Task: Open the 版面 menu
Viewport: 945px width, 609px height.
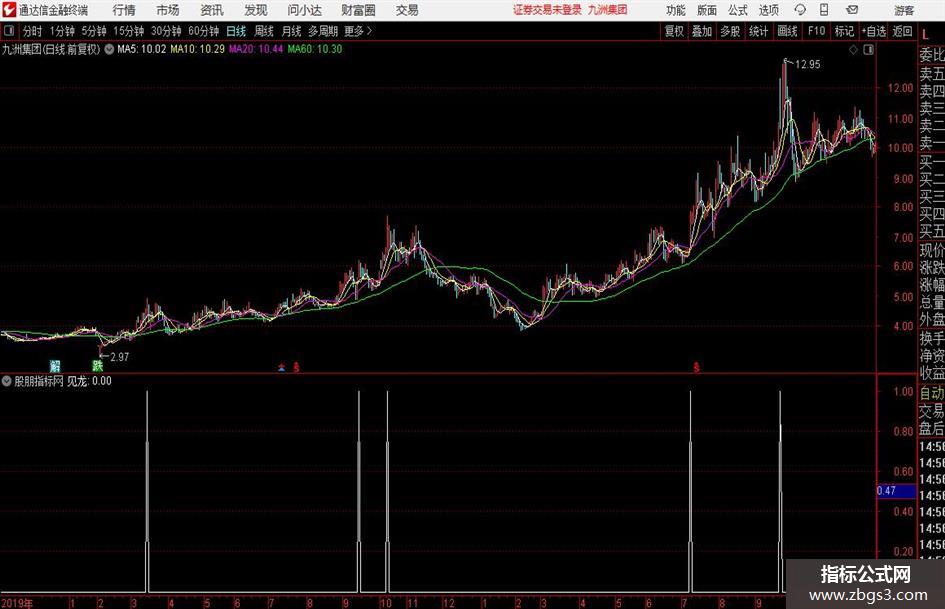Action: tap(707, 10)
